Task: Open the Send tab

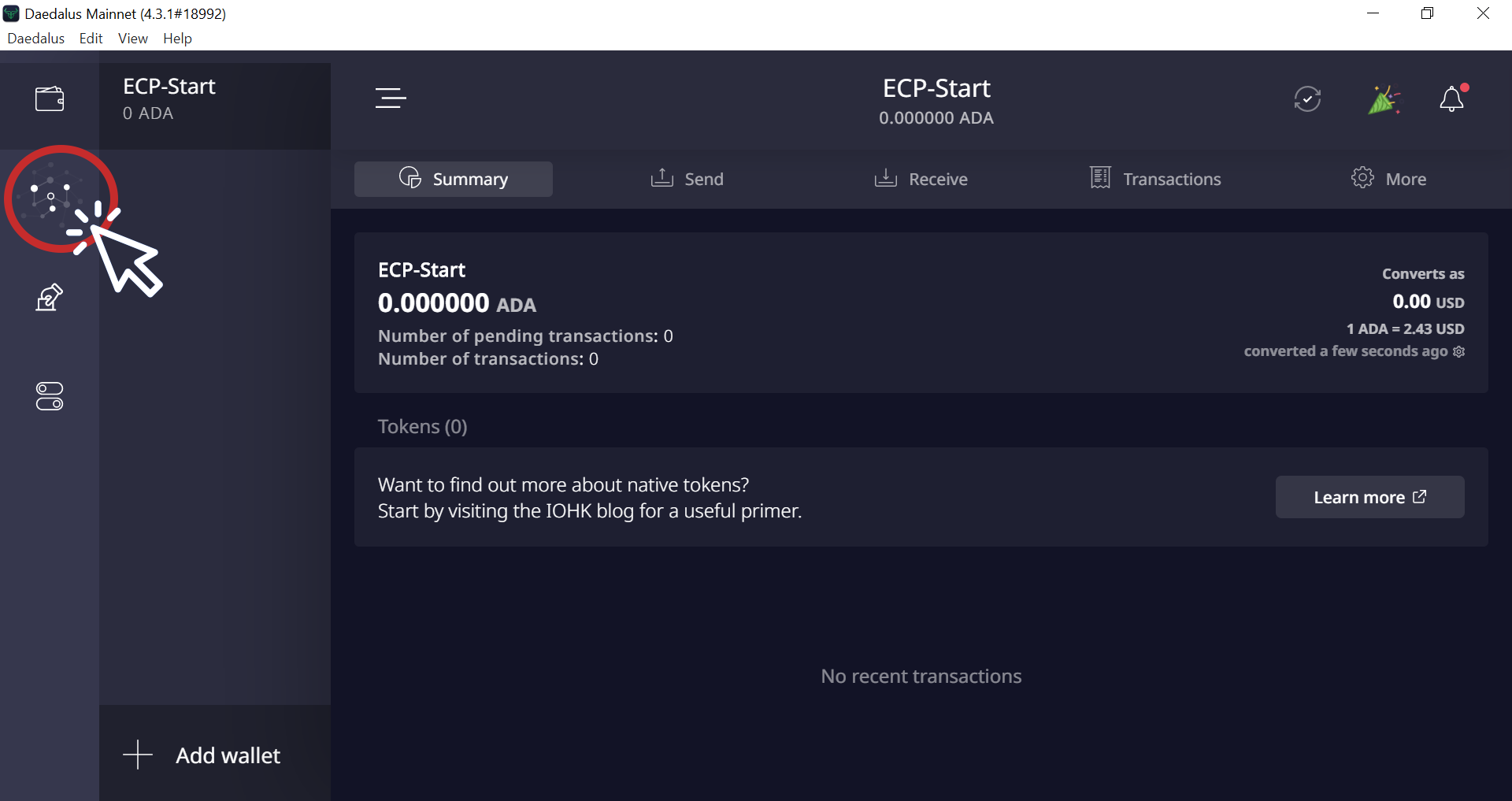Action: click(x=687, y=179)
